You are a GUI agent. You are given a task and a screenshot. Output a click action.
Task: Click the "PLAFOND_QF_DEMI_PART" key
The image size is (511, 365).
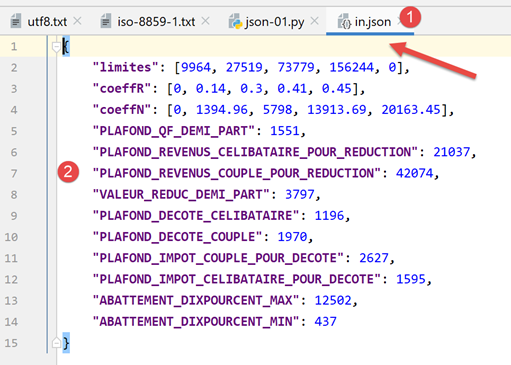[174, 131]
